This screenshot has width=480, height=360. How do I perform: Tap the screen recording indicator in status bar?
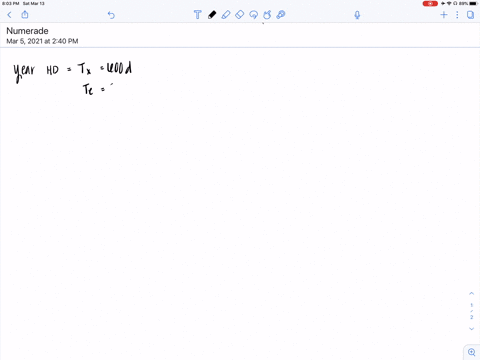[x=430, y=4]
